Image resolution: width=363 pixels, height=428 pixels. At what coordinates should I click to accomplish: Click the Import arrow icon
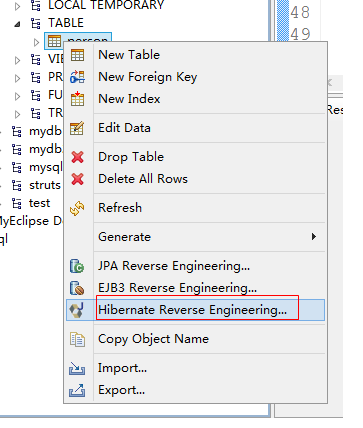click(77, 368)
